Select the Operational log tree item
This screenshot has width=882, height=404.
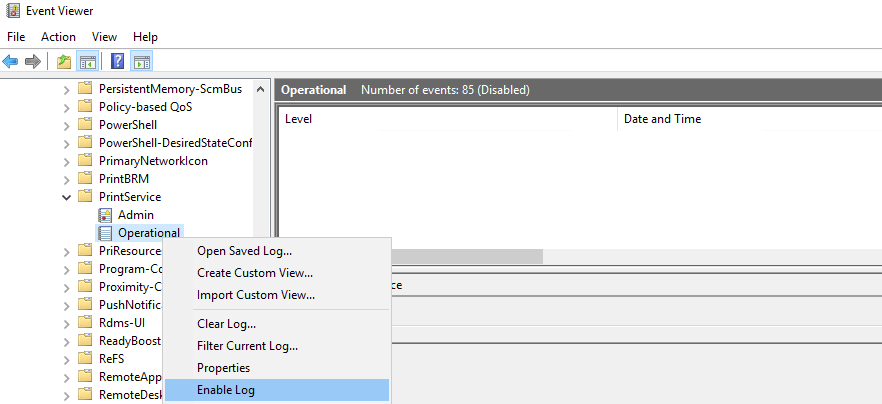pyautogui.click(x=148, y=233)
